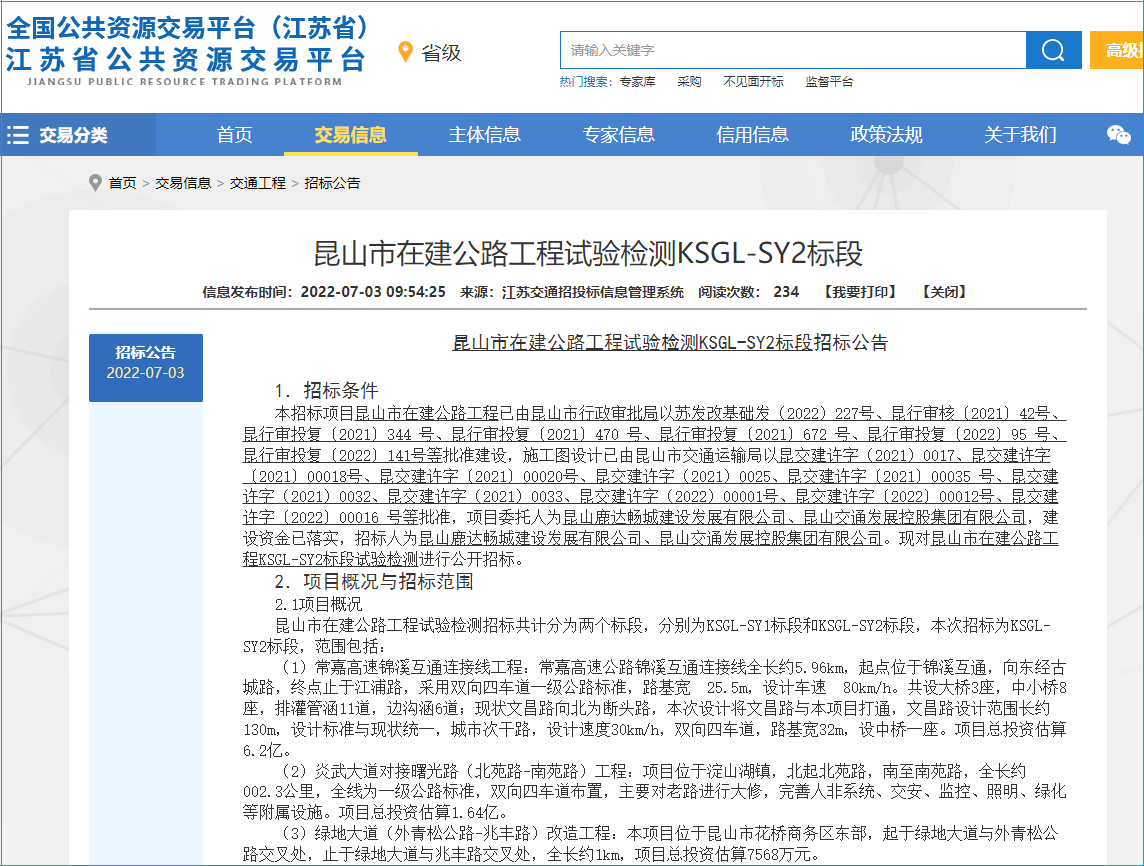The image size is (1144, 866).
Task: Go to 专家信息 menu item
Action: point(619,135)
